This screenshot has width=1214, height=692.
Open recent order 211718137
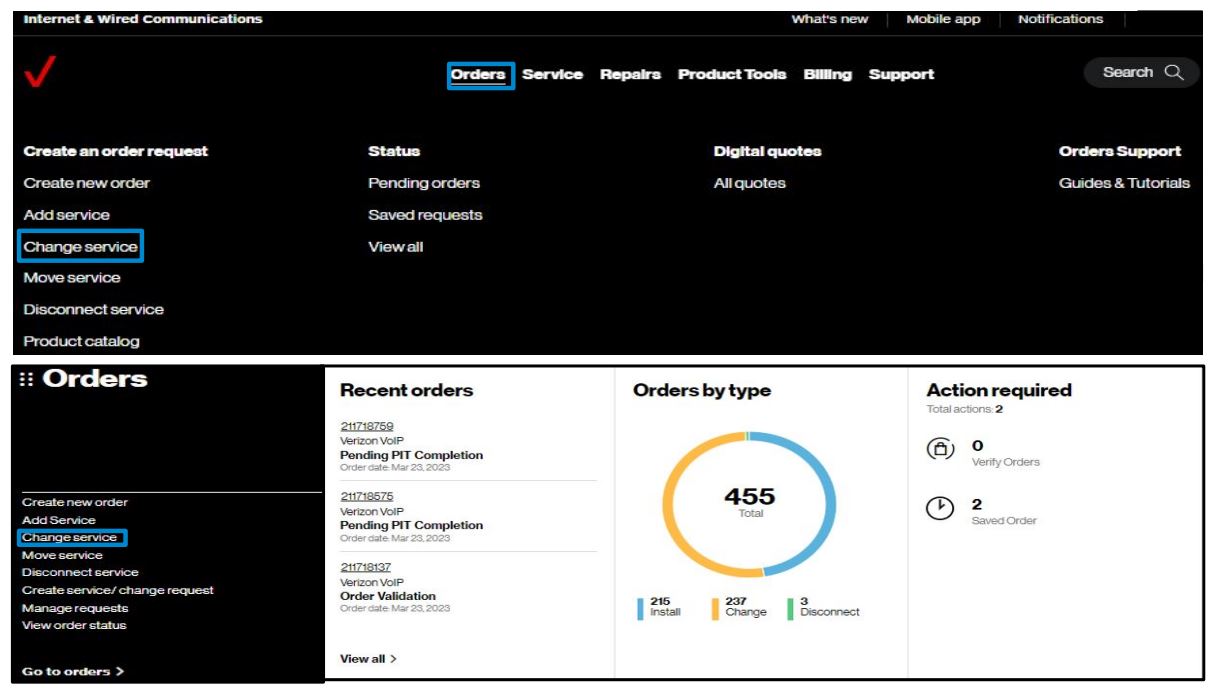[x=366, y=567]
